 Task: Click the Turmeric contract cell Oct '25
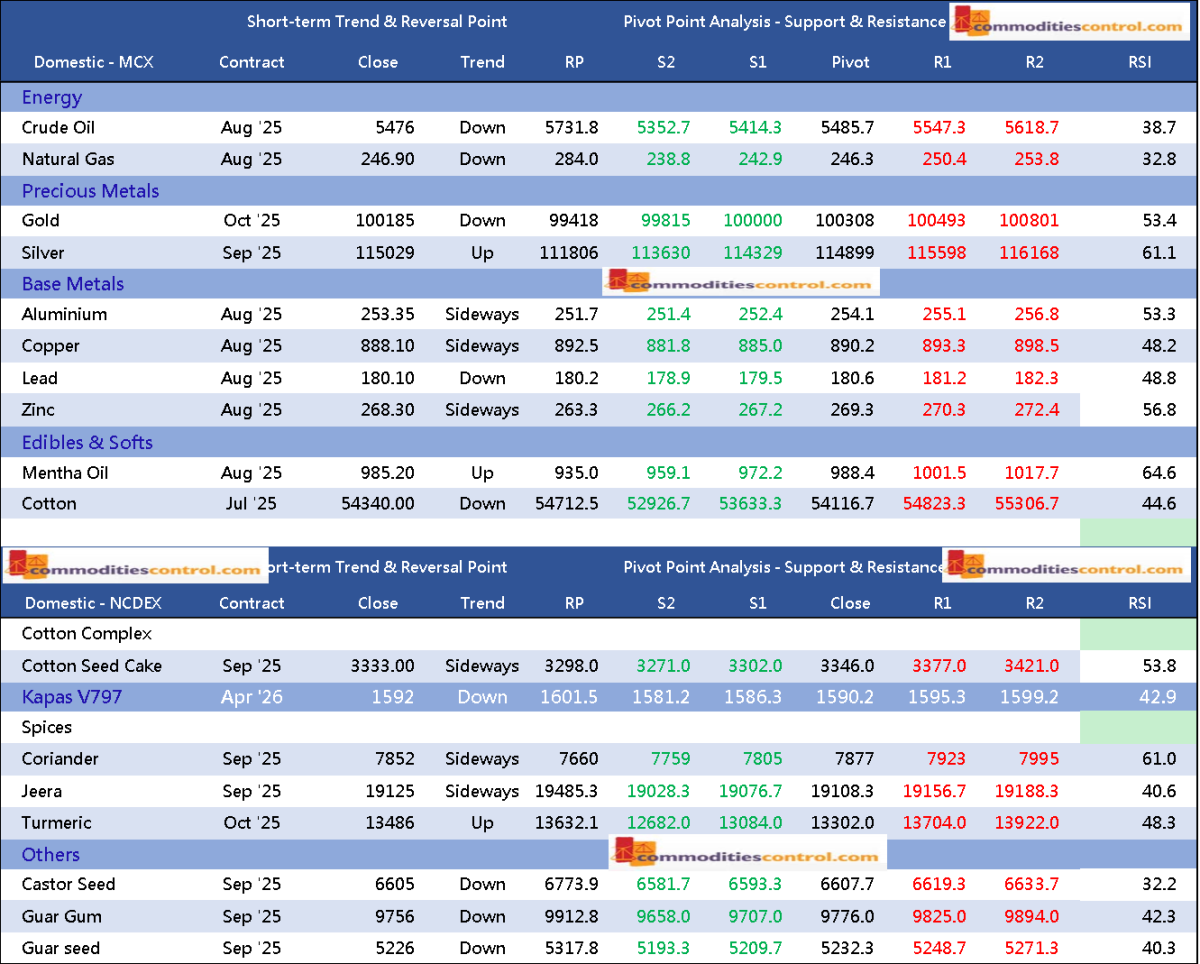click(x=252, y=823)
